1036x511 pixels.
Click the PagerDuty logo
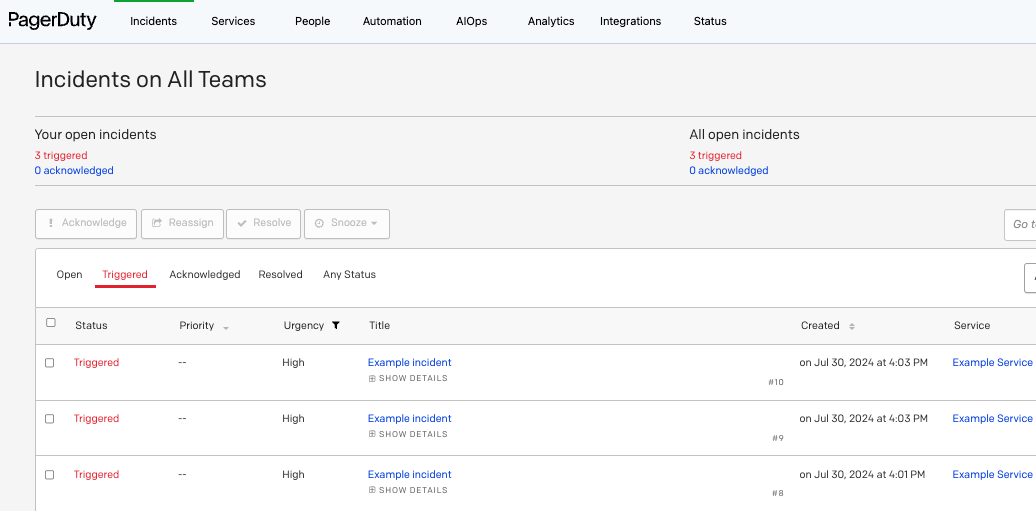[52, 20]
